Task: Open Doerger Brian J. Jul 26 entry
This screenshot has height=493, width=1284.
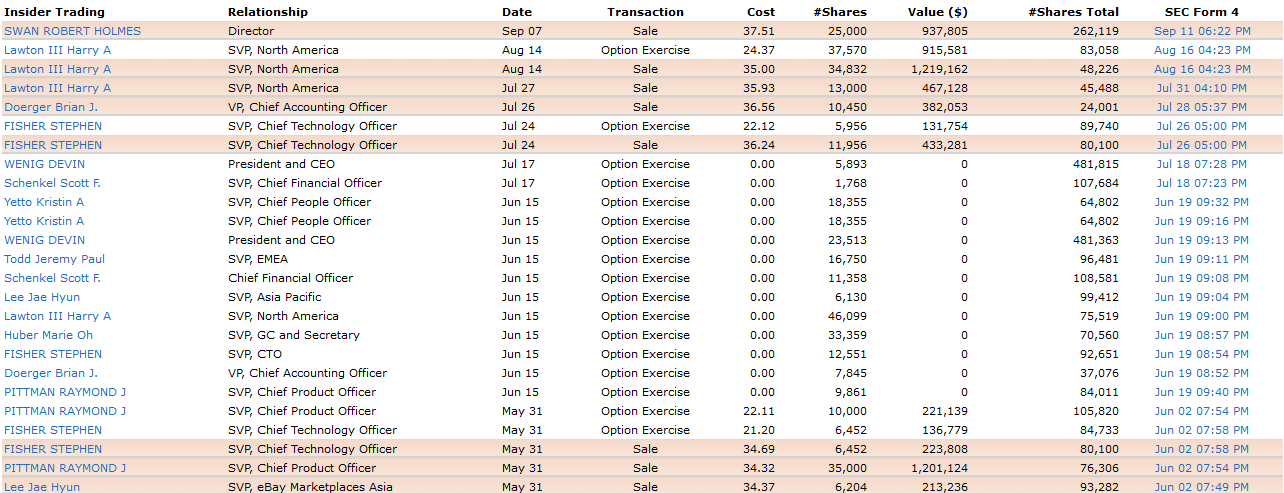Action: (51, 107)
